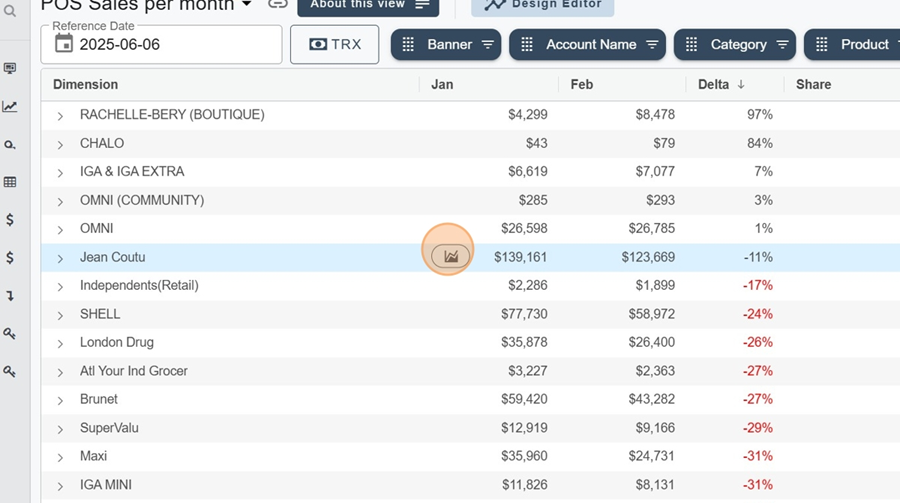The image size is (900, 503).
Task: Open the Category filter
Action: pyautogui.click(x=735, y=44)
